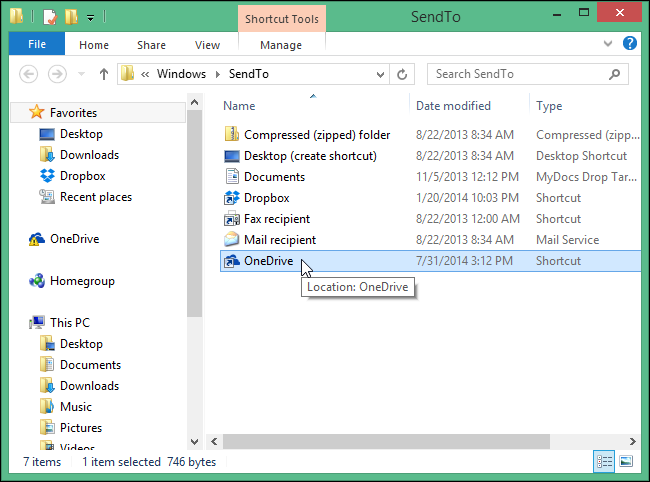Sort by the Name column header
Screen dimensions: 650x482
point(239,106)
